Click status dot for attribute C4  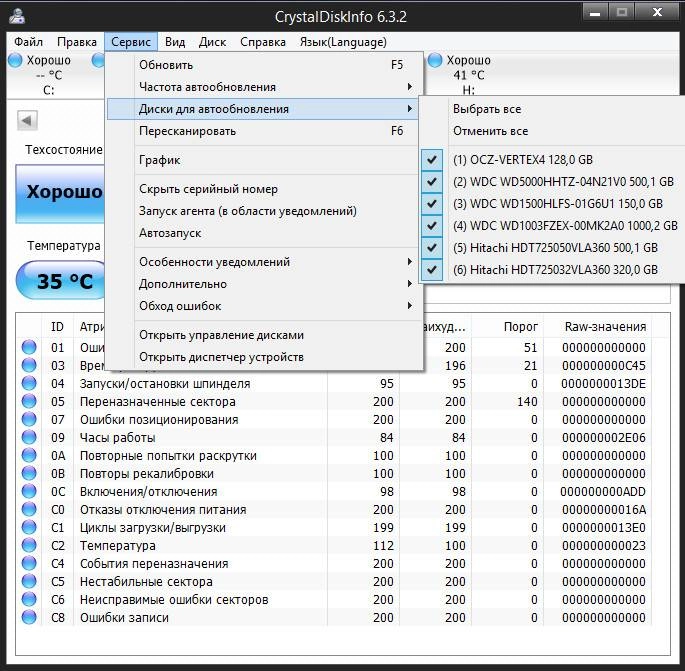29,563
